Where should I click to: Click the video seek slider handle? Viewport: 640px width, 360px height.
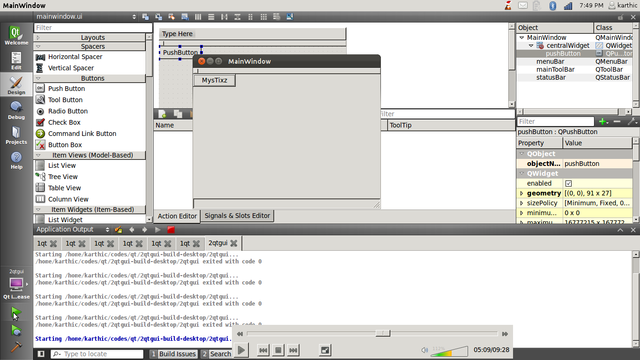(383, 333)
